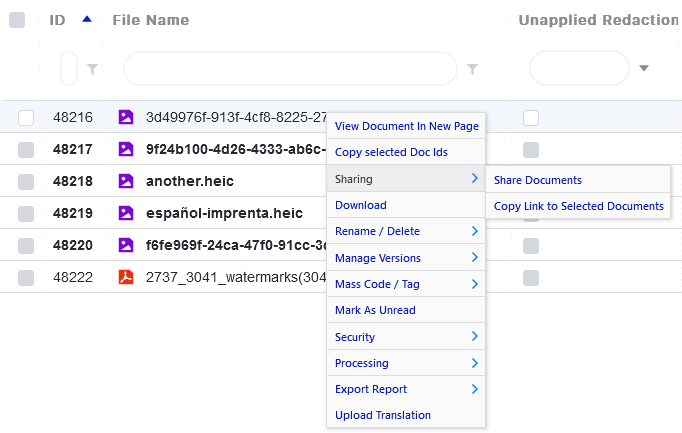Sort by the ID column header
This screenshot has width=682, height=433.
[x=57, y=20]
